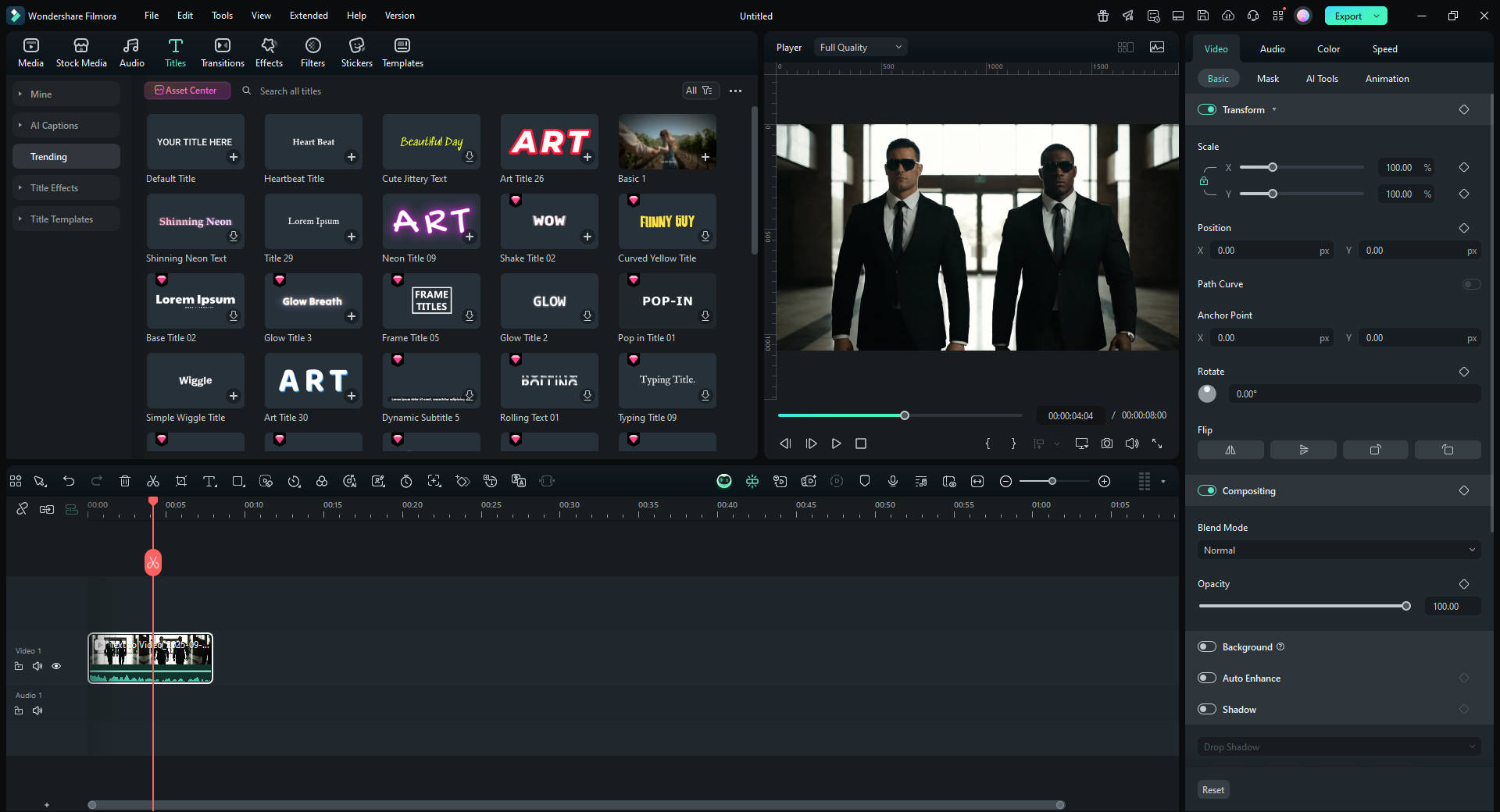The image size is (1500, 812).
Task: Open the snapshot image view icon in player
Action: coord(1157,48)
